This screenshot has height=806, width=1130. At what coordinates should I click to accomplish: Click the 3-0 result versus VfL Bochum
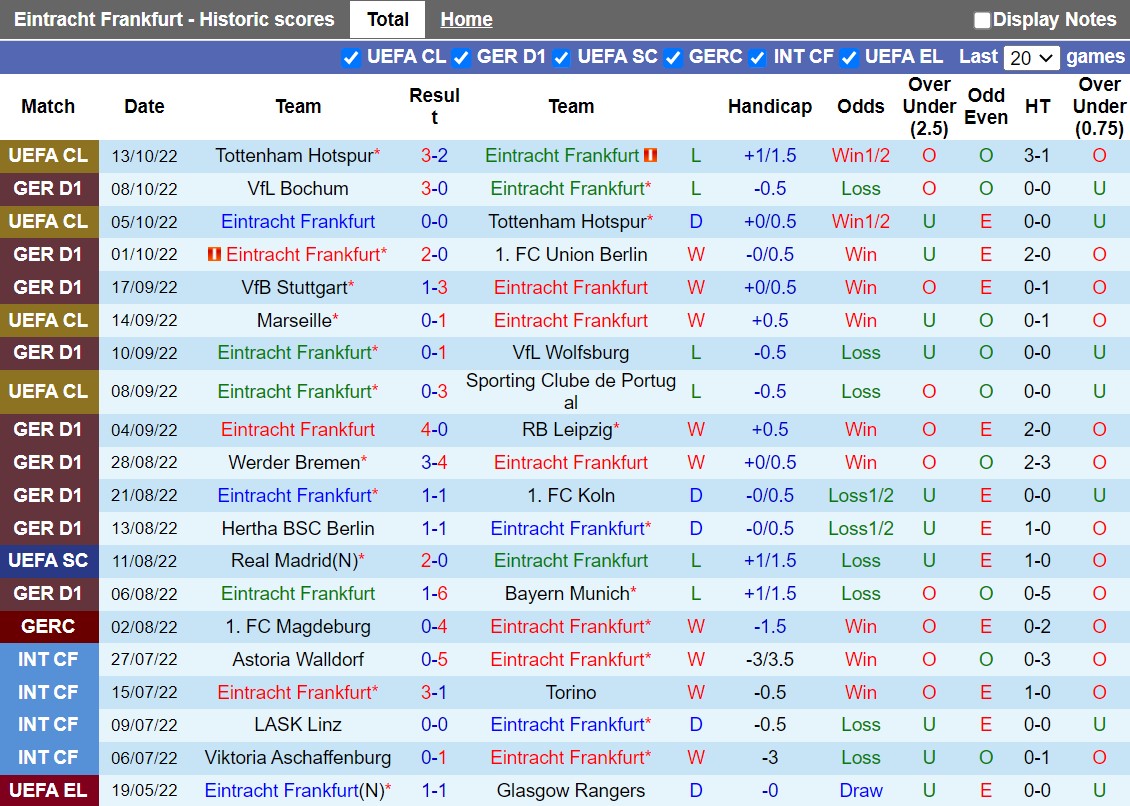[x=434, y=188]
